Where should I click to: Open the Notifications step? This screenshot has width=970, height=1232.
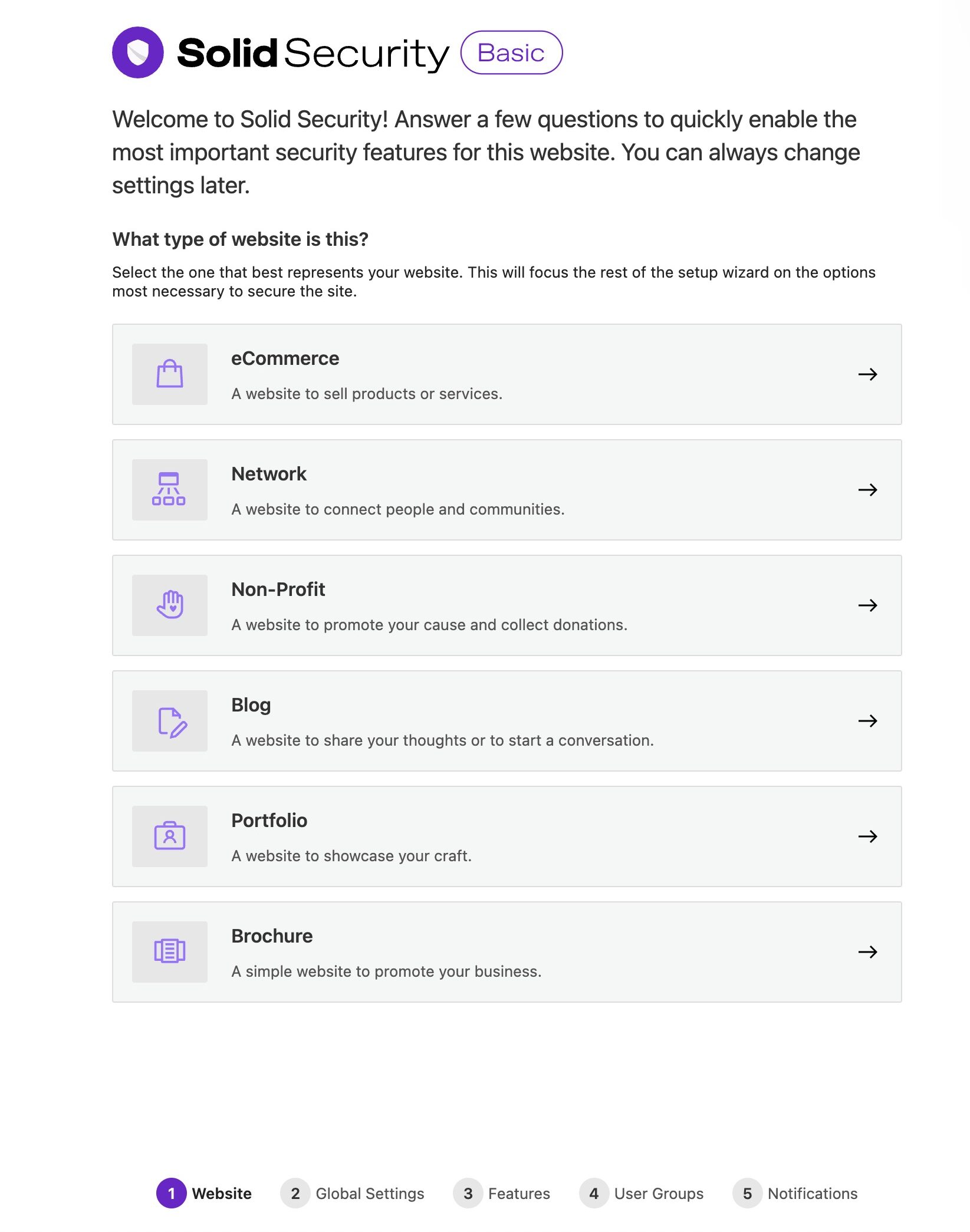(795, 1193)
